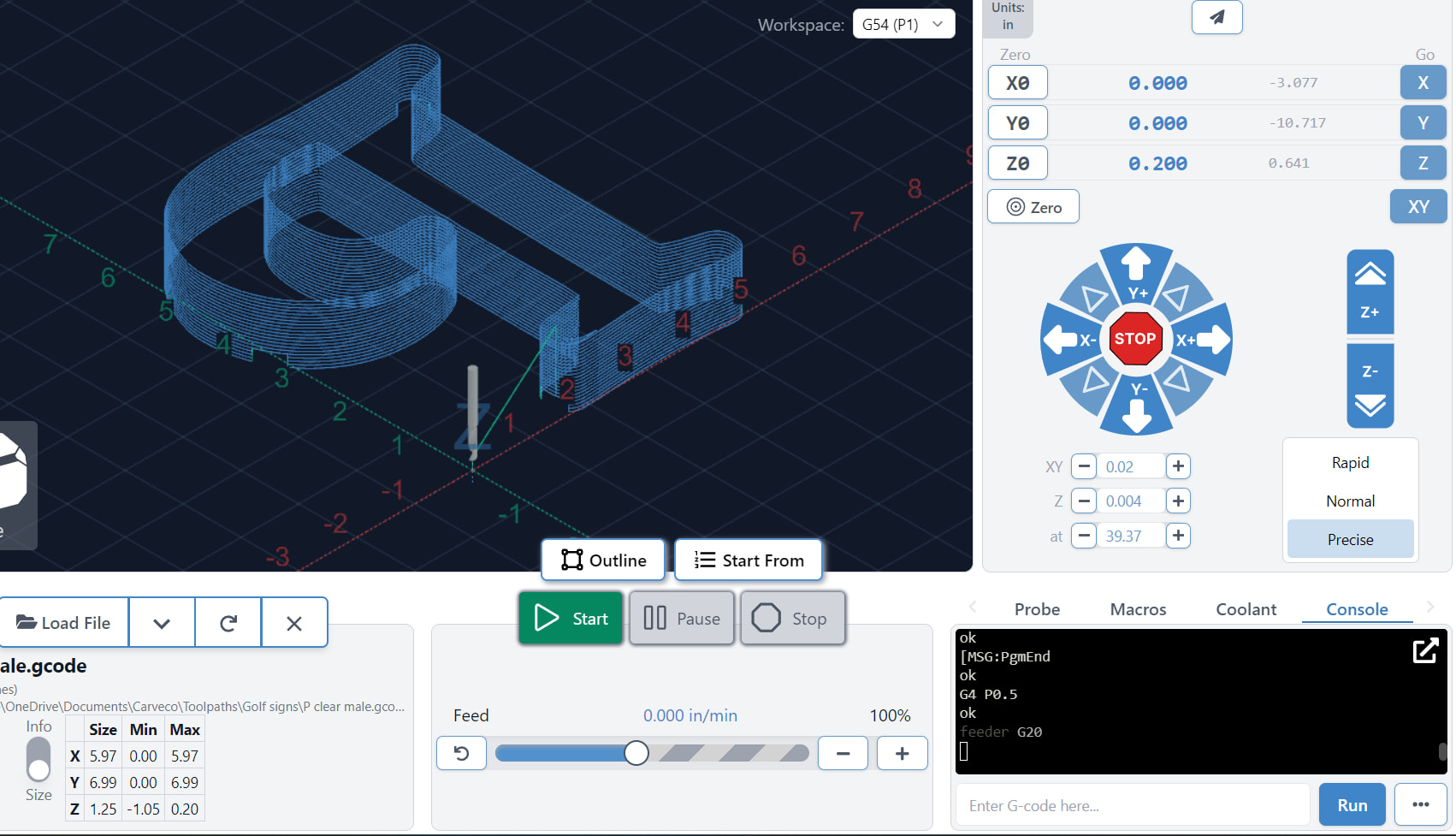The height and width of the screenshot is (836, 1456).
Task: Switch to the Probe tab
Action: tap(1037, 609)
